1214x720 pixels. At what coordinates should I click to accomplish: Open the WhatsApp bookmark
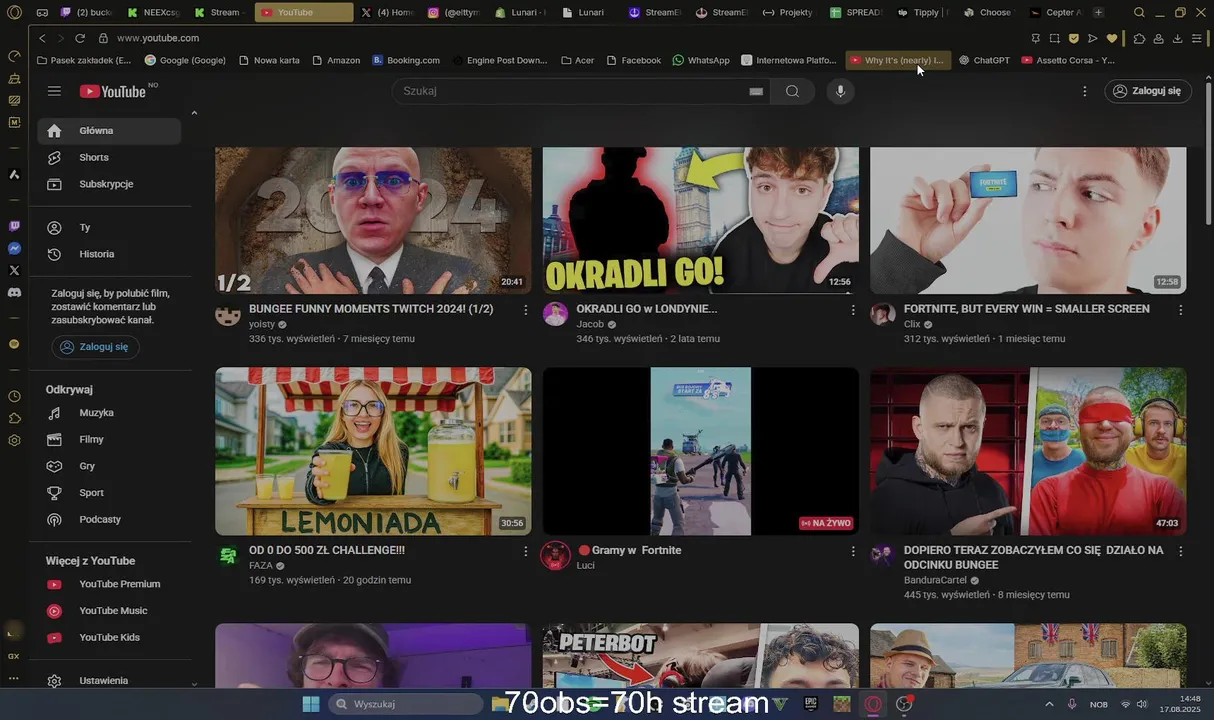[x=701, y=60]
